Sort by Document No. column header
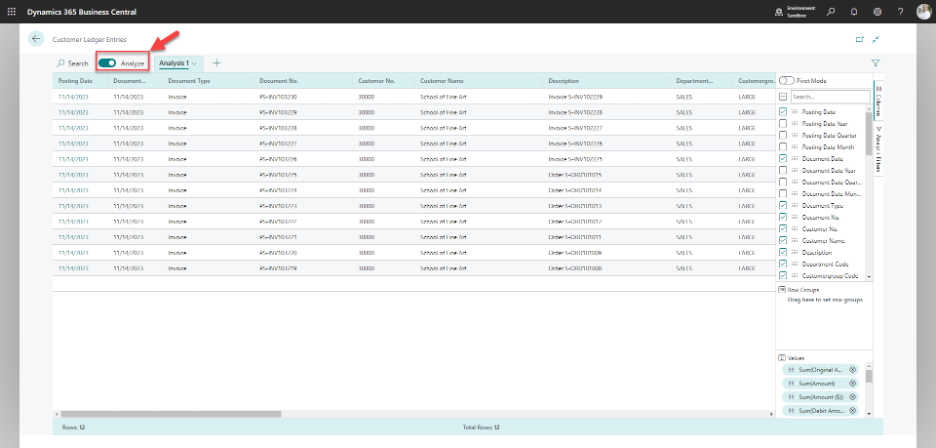The image size is (936, 448). click(x=279, y=81)
